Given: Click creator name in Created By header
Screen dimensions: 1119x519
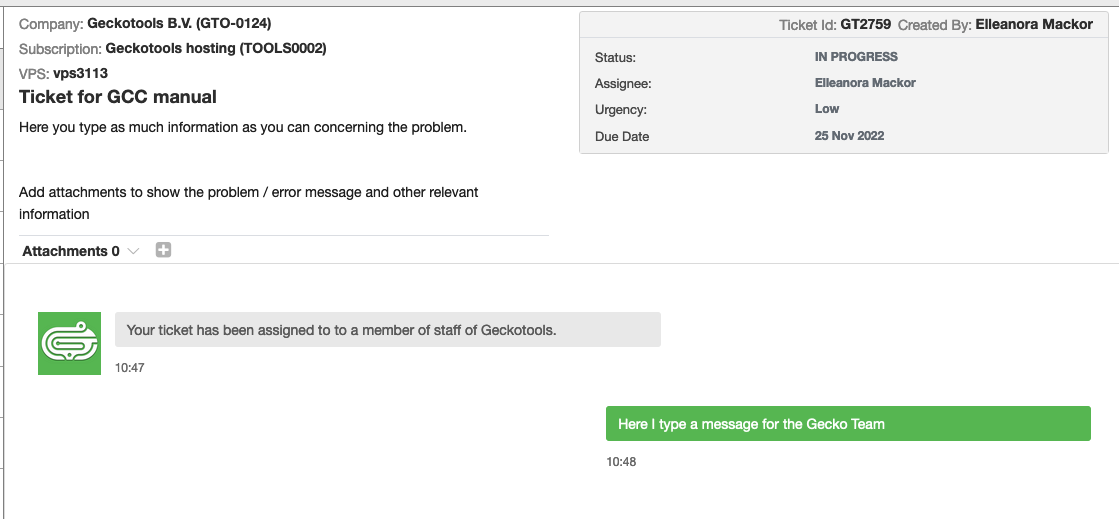Looking at the screenshot, I should click(1034, 25).
